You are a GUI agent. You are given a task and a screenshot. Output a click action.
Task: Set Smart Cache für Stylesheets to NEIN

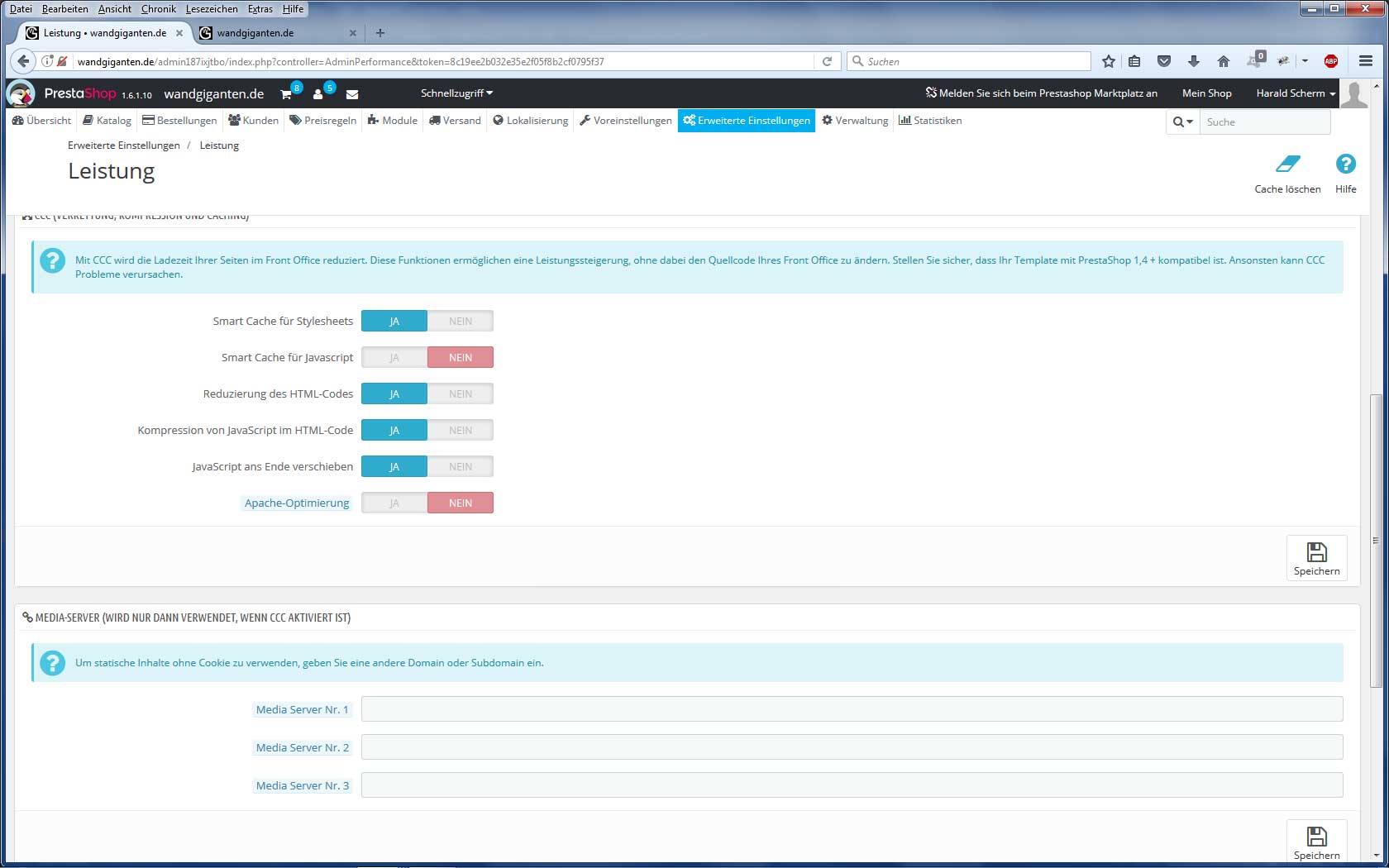461,321
